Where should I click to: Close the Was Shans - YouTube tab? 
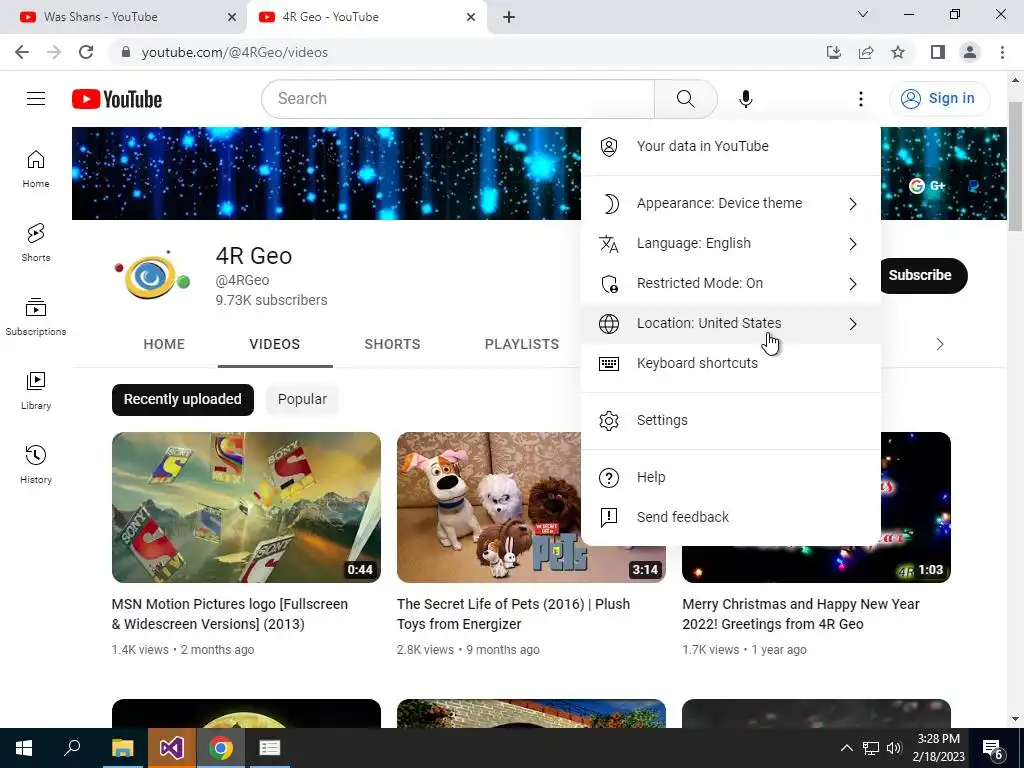pyautogui.click(x=232, y=17)
